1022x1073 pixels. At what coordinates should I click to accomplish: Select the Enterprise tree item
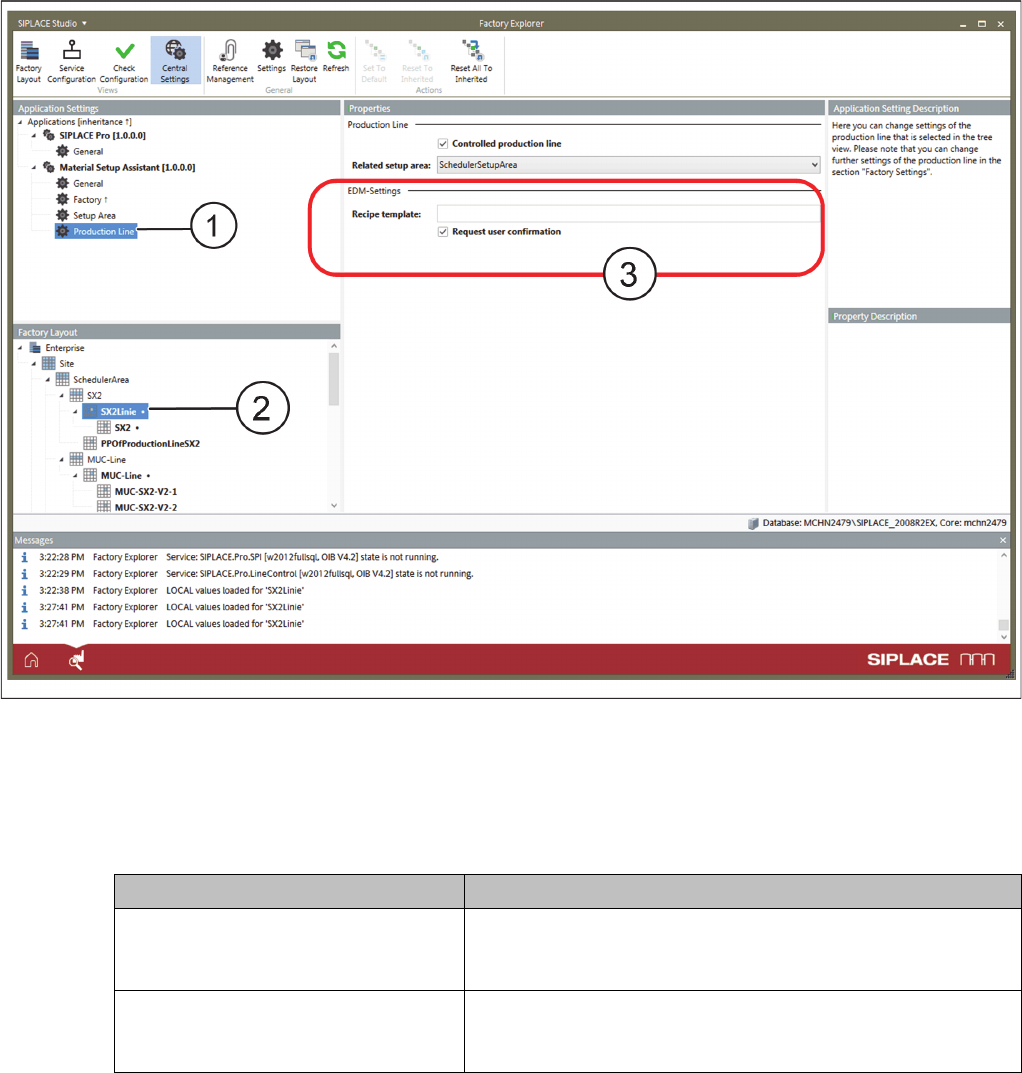(65, 348)
